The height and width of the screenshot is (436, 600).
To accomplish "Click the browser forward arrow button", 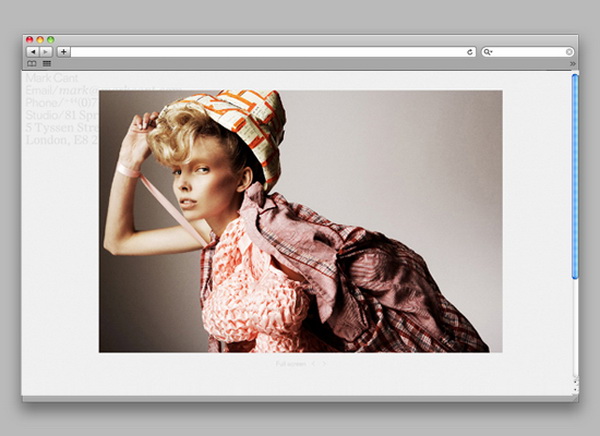I will pos(46,52).
